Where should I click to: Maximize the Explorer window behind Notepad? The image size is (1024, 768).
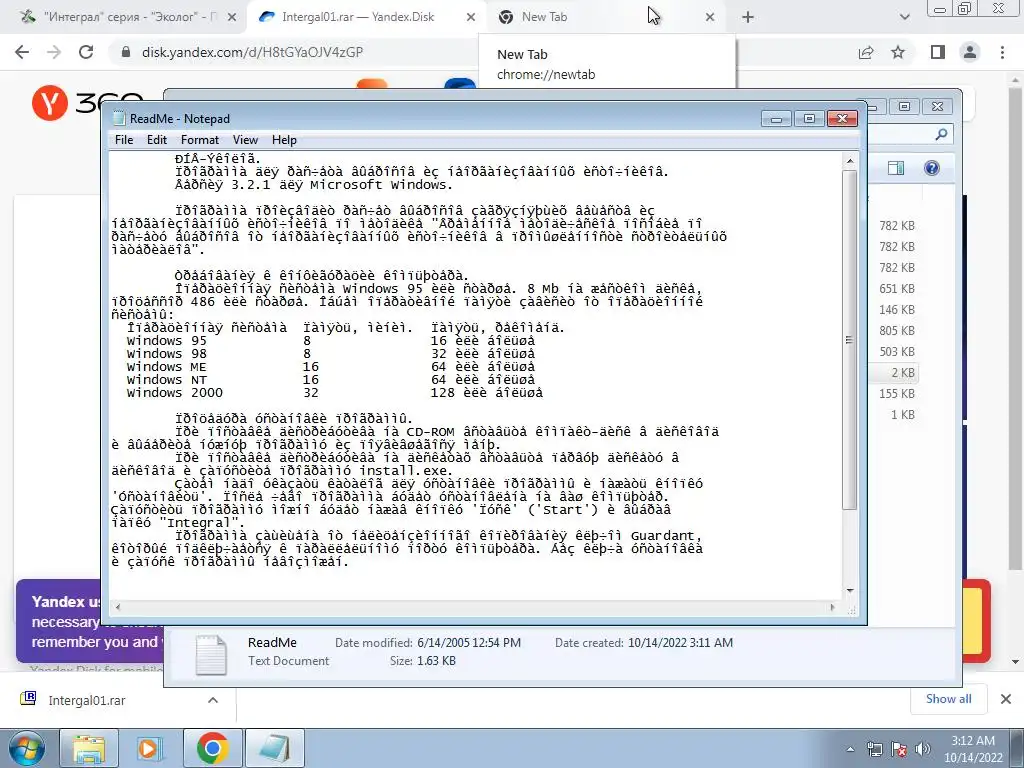pos(904,106)
